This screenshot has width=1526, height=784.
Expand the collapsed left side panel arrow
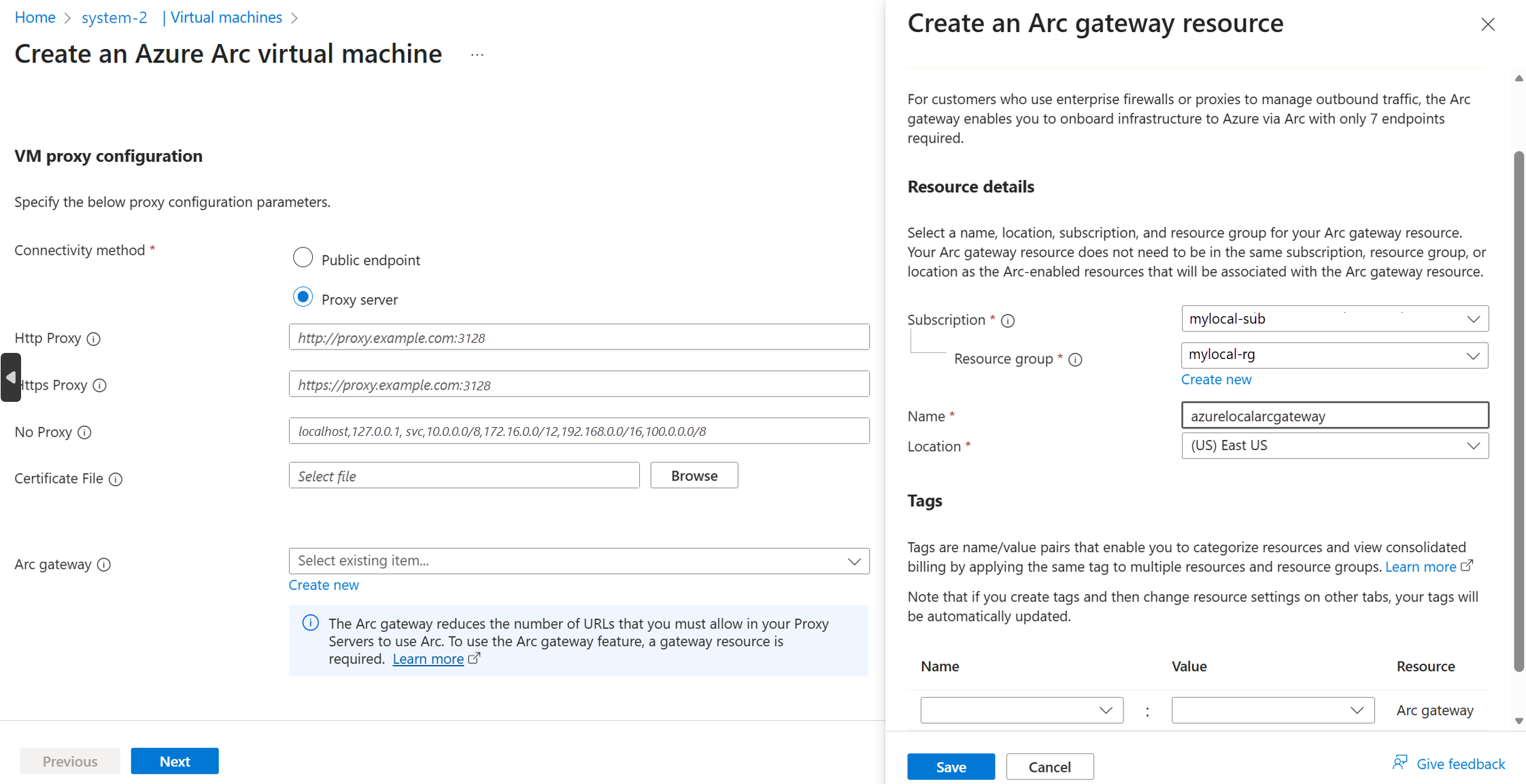tap(10, 377)
